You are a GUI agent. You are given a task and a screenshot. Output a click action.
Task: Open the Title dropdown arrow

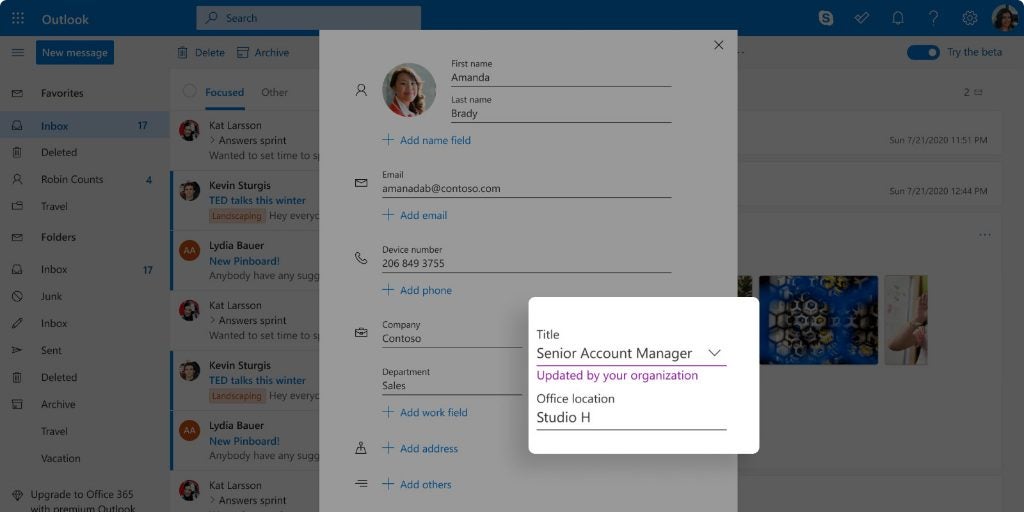714,353
